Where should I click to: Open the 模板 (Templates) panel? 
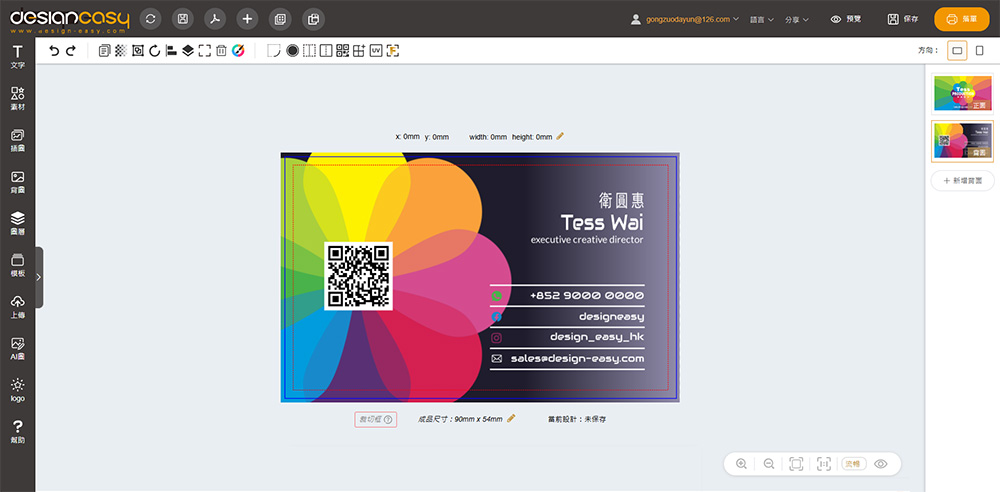coord(17,265)
